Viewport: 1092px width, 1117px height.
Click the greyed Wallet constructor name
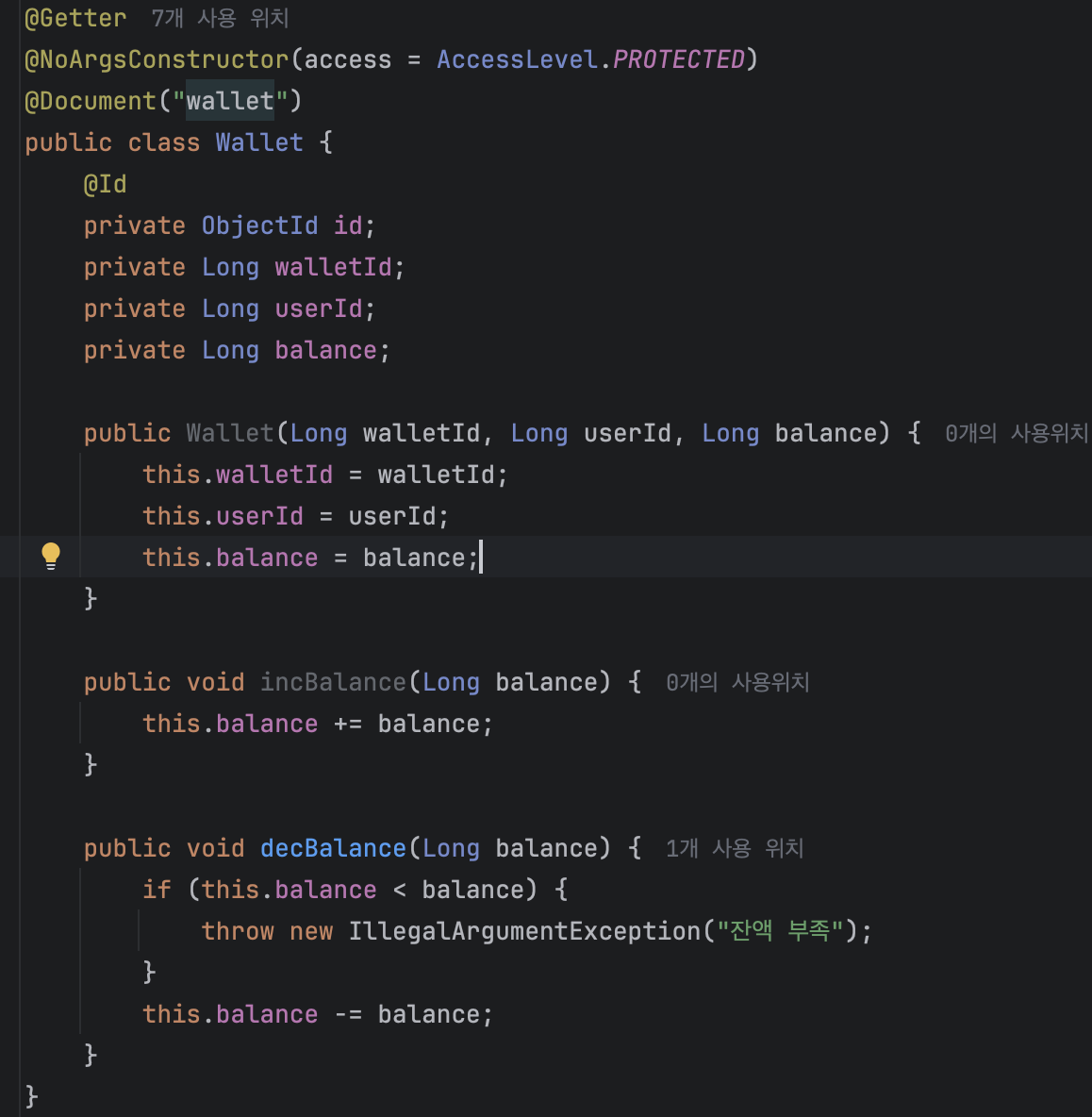coord(230,433)
